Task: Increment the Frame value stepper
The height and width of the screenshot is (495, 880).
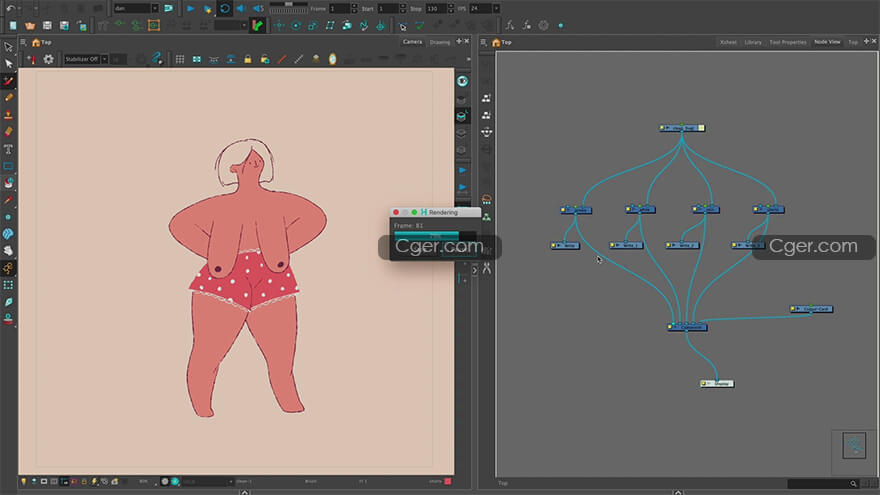Action: click(354, 6)
